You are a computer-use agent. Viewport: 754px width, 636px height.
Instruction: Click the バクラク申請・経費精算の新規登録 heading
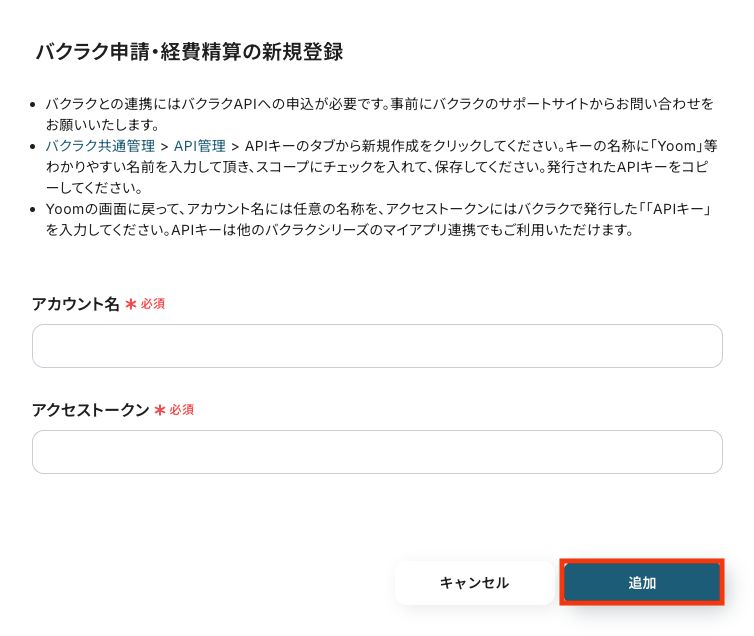(189, 52)
